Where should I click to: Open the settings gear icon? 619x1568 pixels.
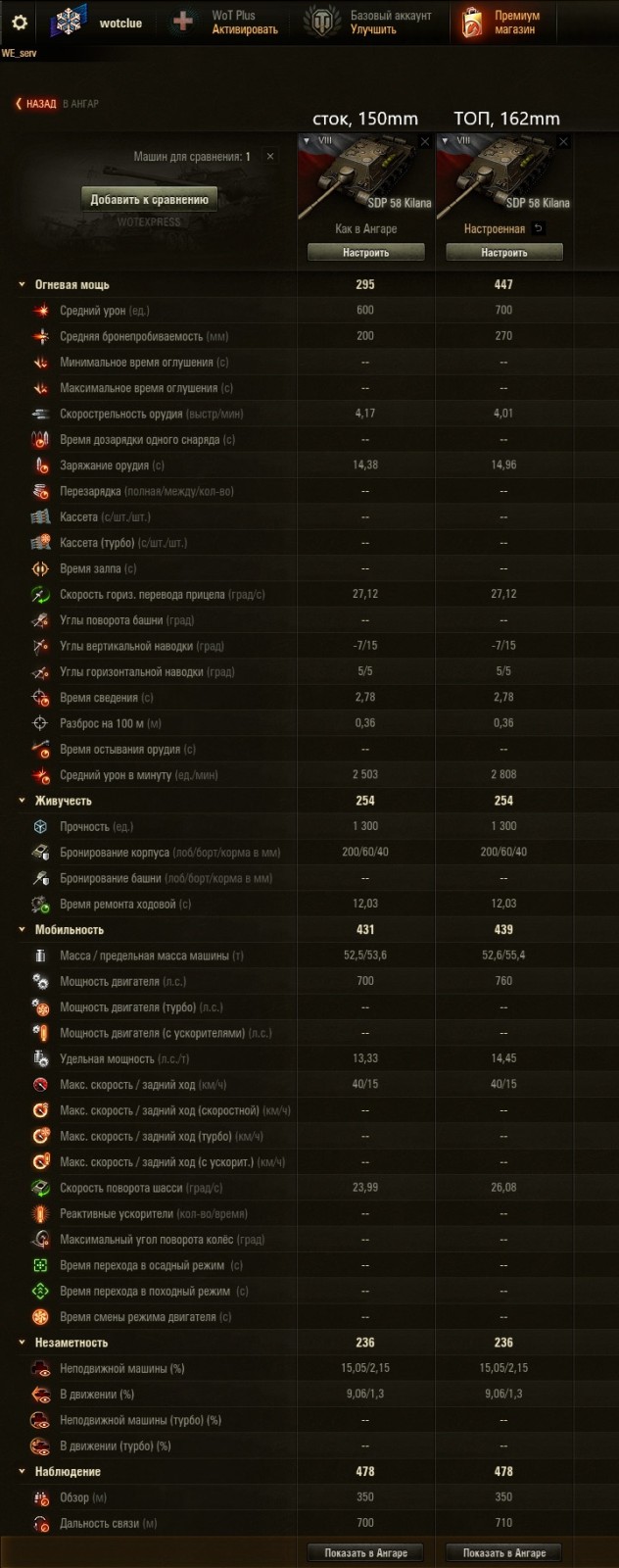pyautogui.click(x=18, y=22)
